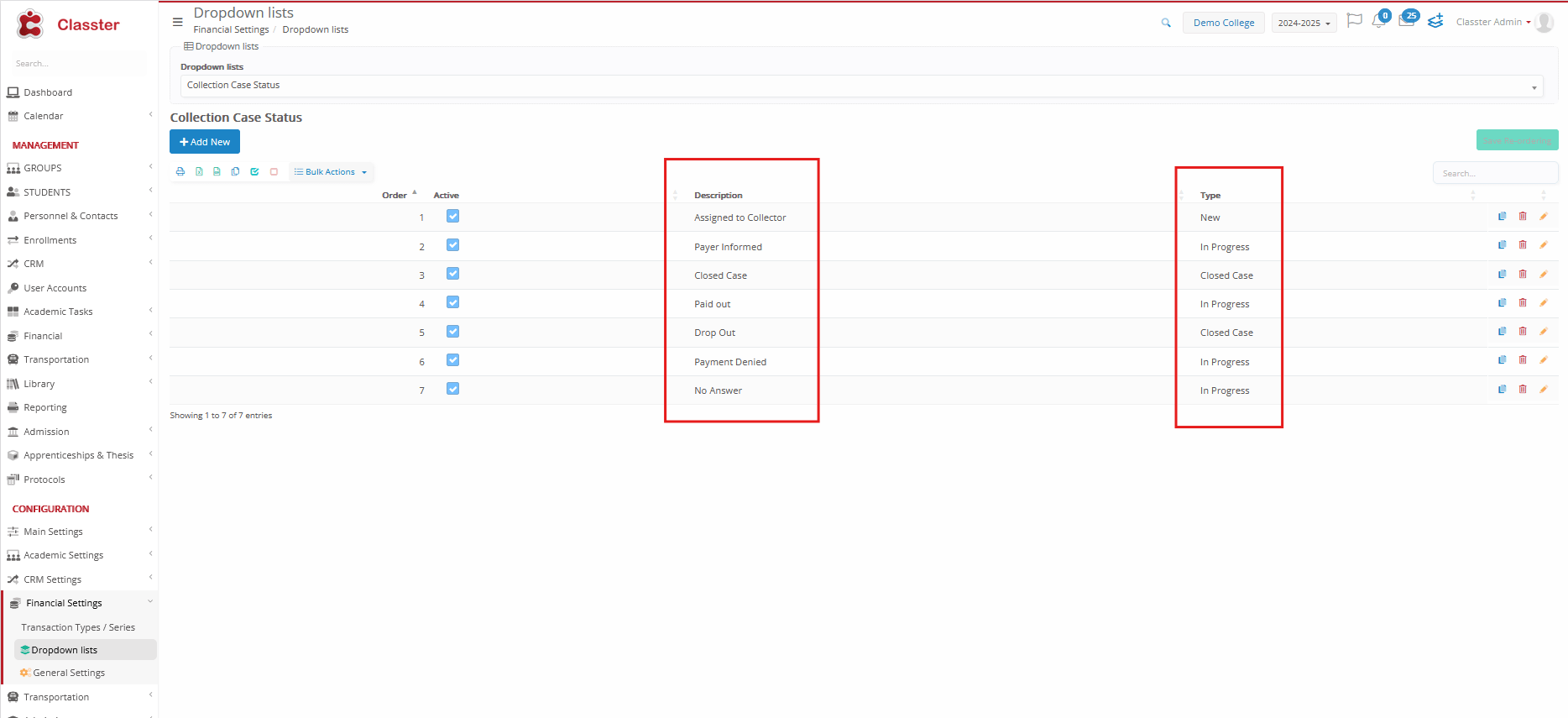Screen dimensions: 1568x718
Task: Click the table Search input field
Action: click(1494, 174)
